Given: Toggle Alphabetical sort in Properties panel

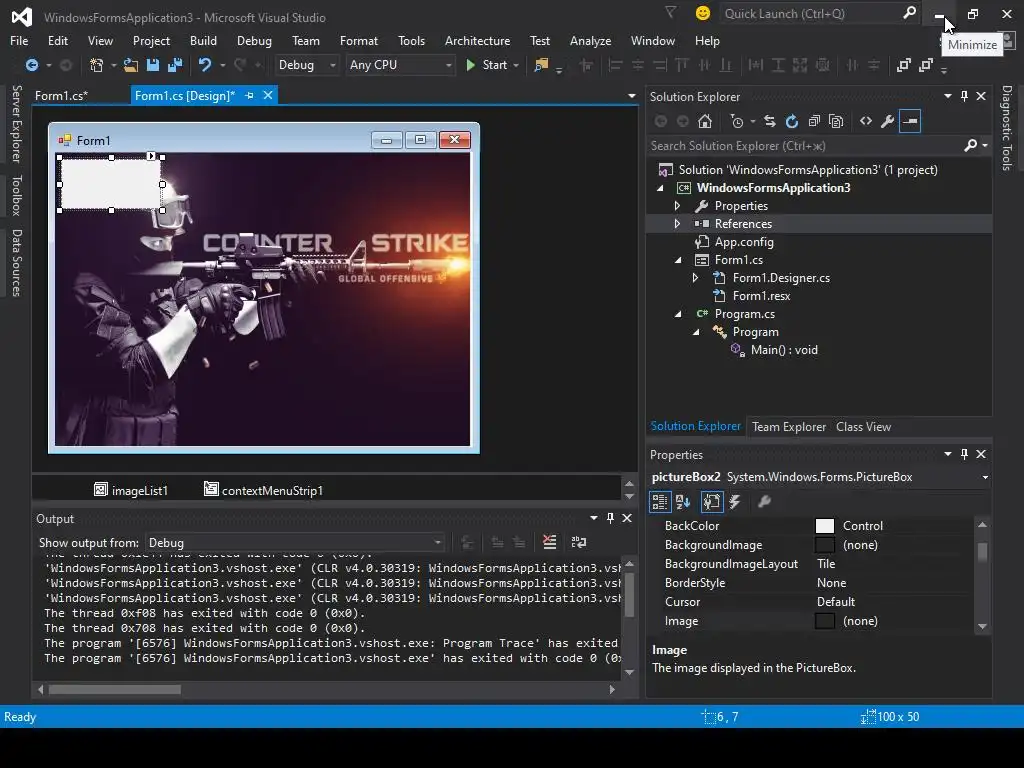Looking at the screenshot, I should coord(683,502).
